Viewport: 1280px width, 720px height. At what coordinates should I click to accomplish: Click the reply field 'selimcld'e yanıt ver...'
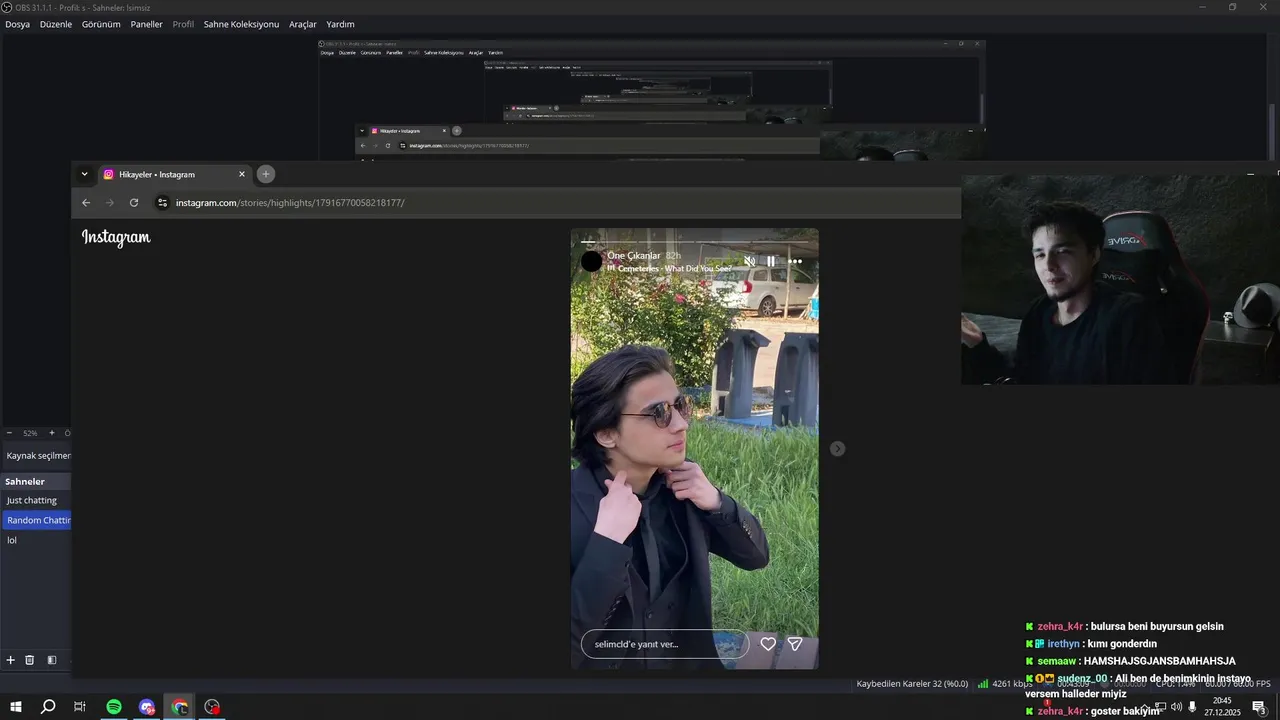click(x=665, y=644)
